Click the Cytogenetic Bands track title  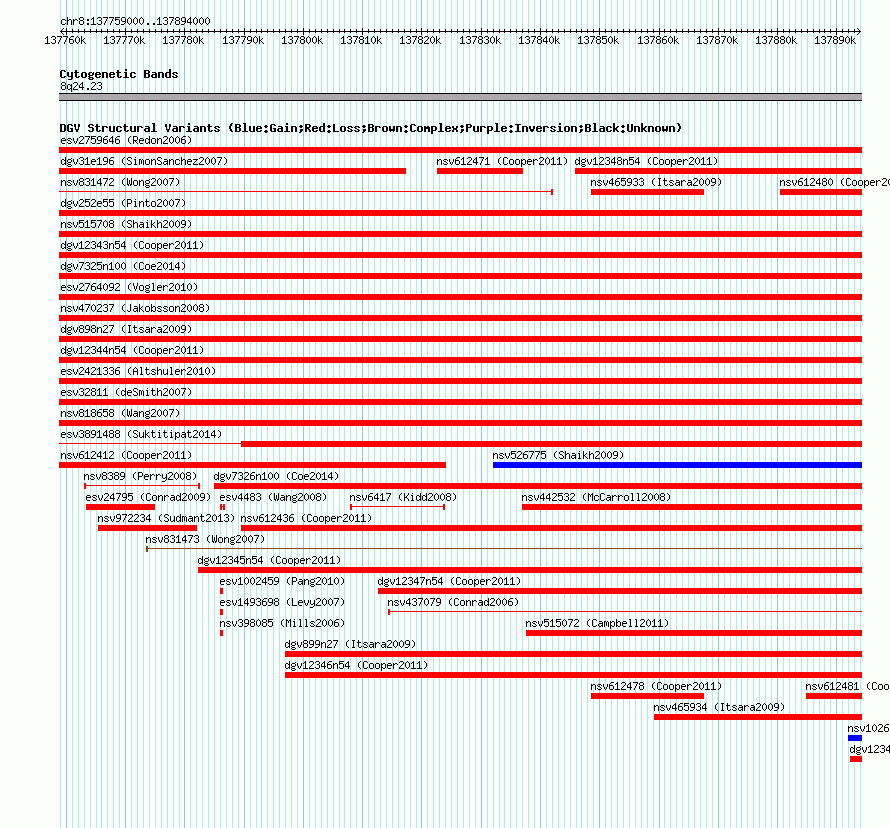(x=119, y=74)
